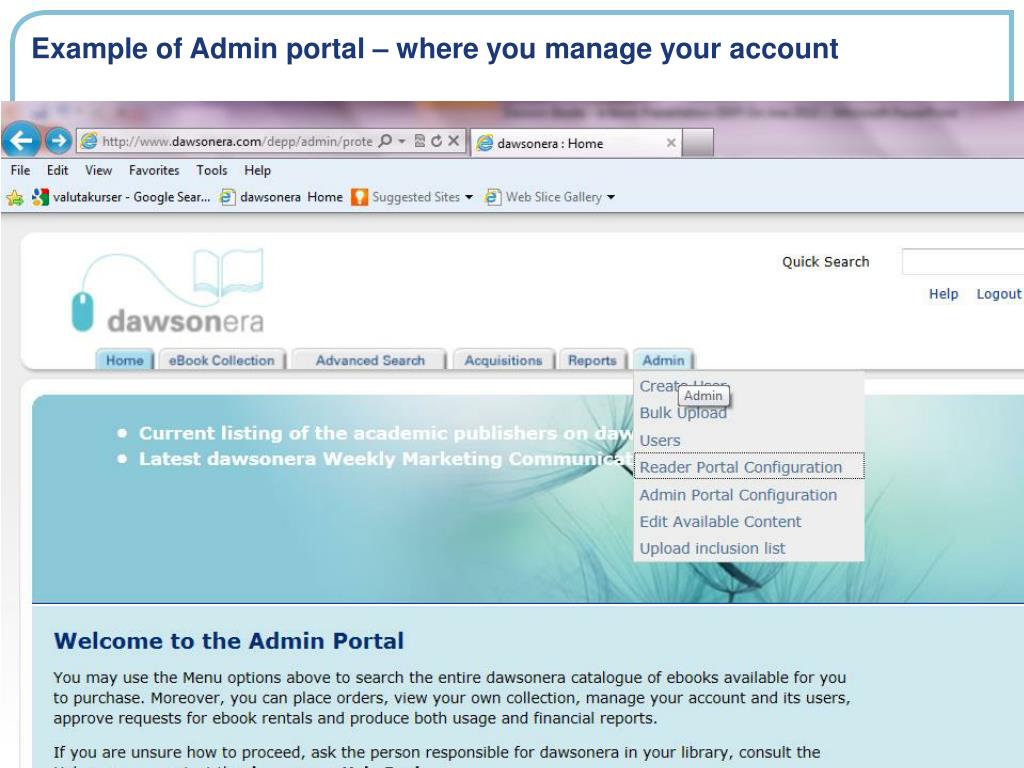The height and width of the screenshot is (768, 1024).
Task: Click the Web Slice Gallery favorite
Action: (543, 197)
